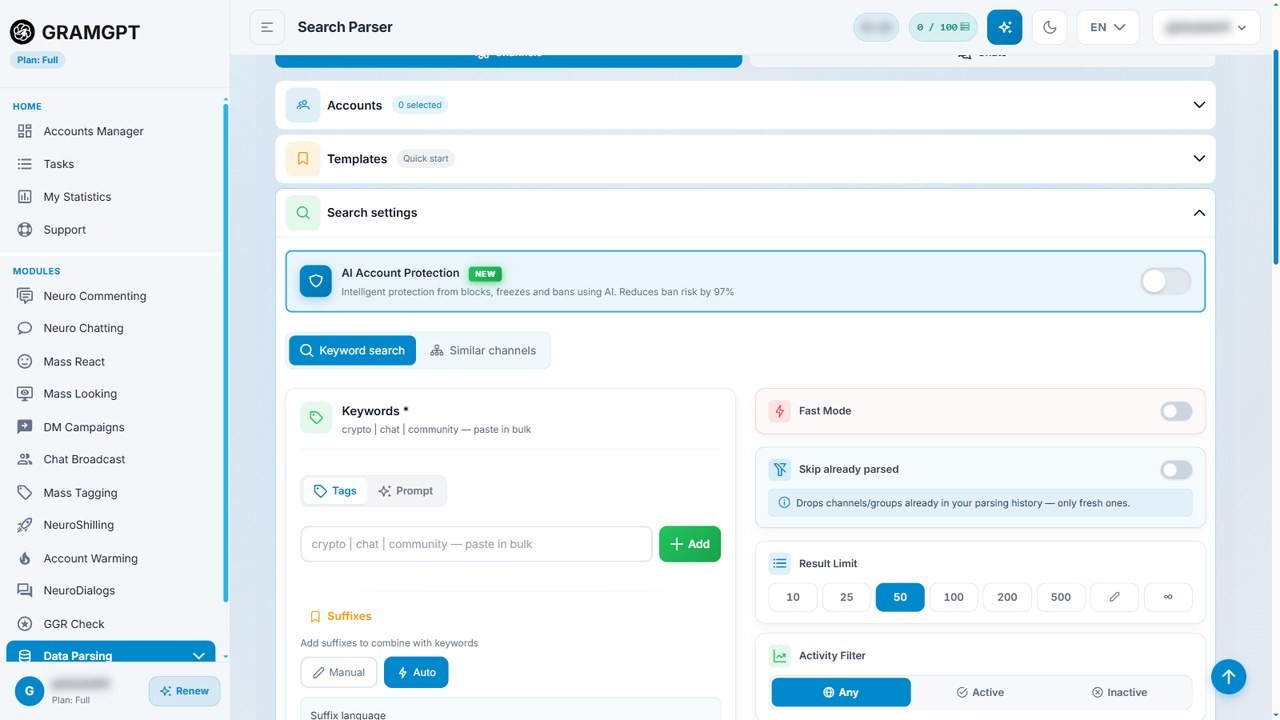Open the EN language dropdown
The width and height of the screenshot is (1280, 720).
tap(1108, 27)
